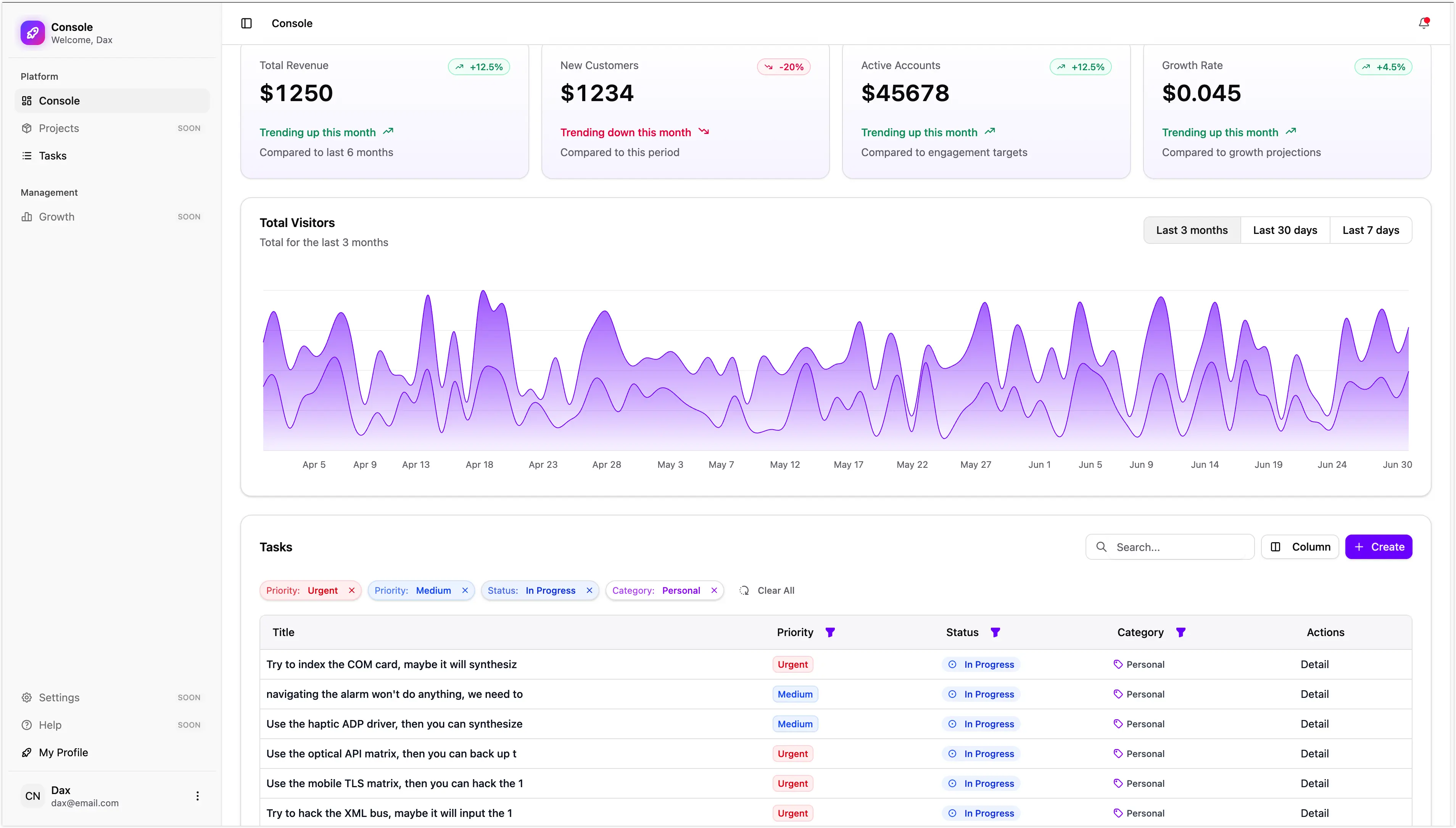Click the notification bell icon
The height and width of the screenshot is (828, 1456).
point(1424,23)
